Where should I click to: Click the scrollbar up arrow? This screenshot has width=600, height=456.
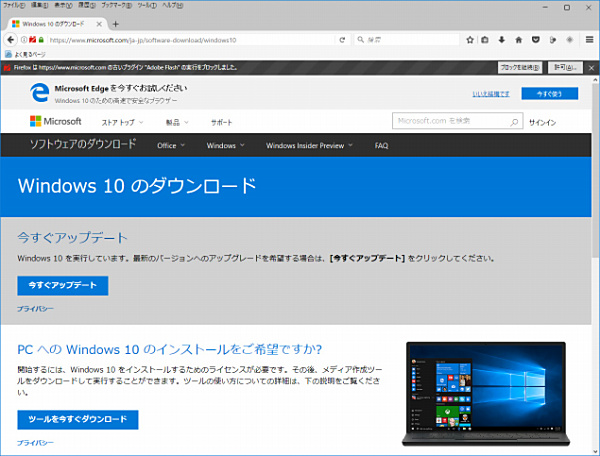pyautogui.click(x=595, y=80)
